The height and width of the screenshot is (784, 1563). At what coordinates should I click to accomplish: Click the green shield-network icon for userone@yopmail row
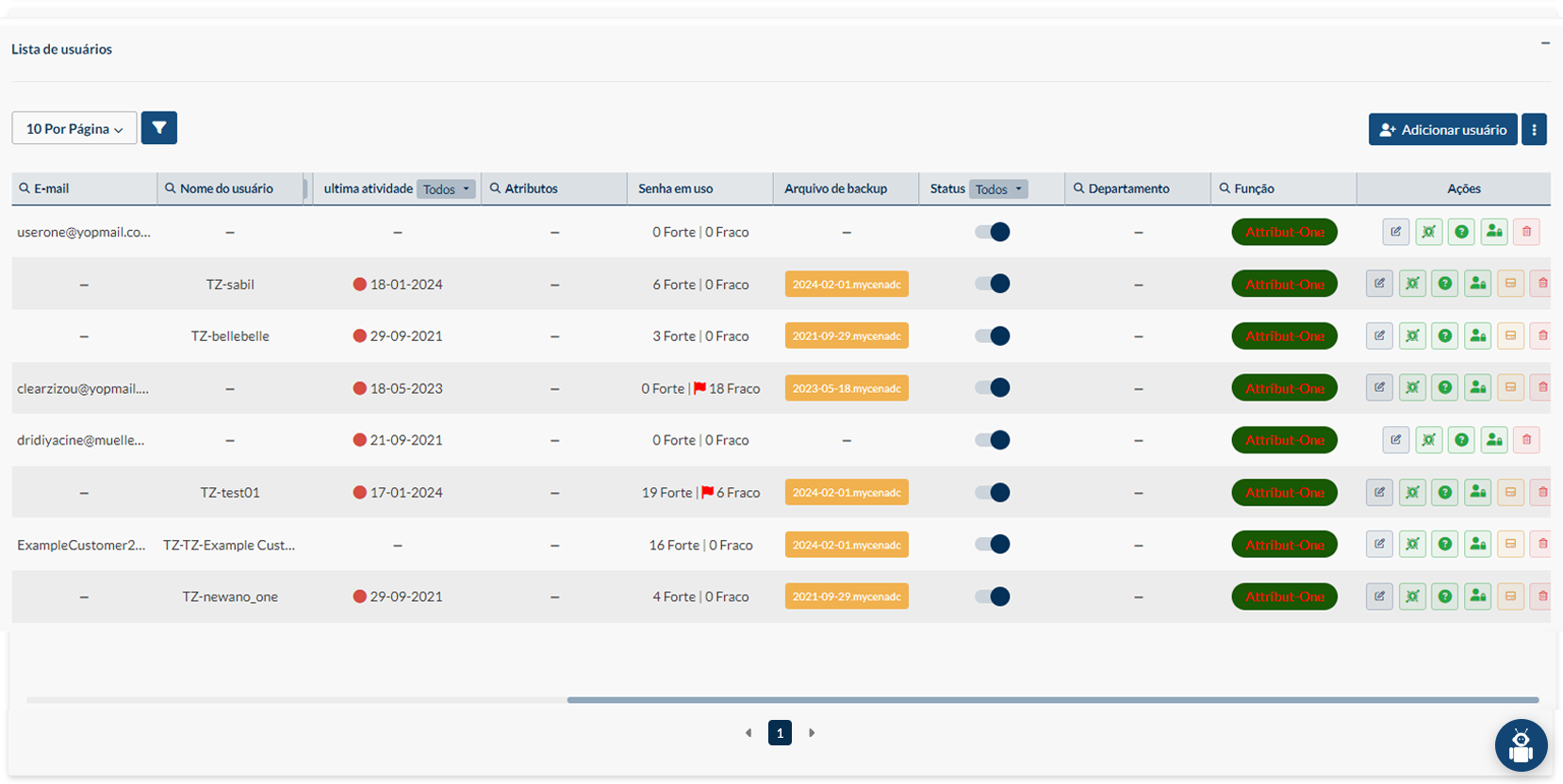coord(1429,232)
